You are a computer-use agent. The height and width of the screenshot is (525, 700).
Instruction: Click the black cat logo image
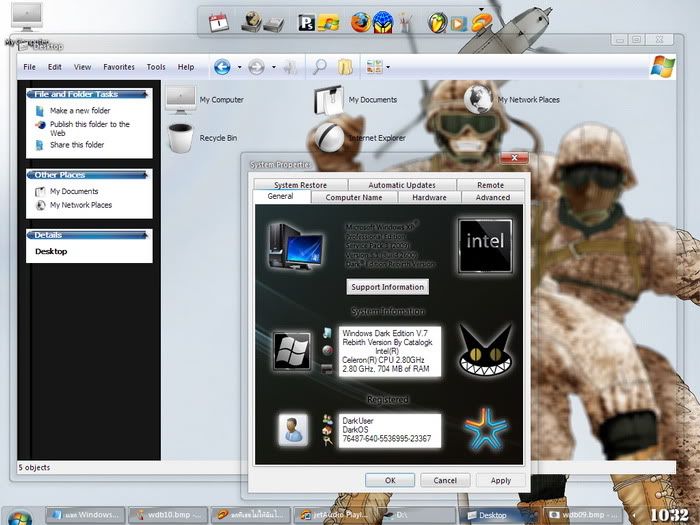pyautogui.click(x=485, y=350)
